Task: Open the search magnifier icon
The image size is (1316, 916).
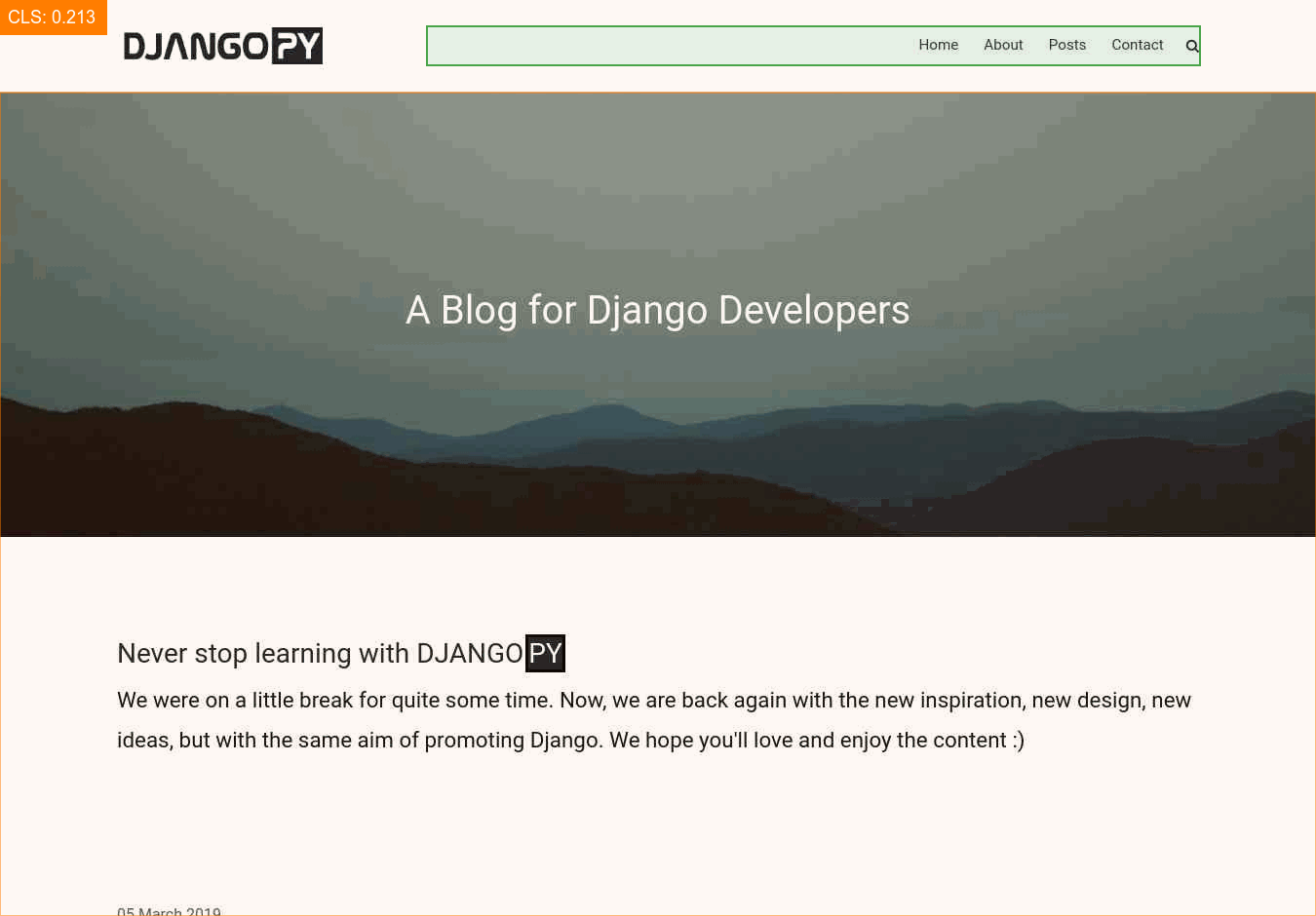Action: click(1191, 46)
